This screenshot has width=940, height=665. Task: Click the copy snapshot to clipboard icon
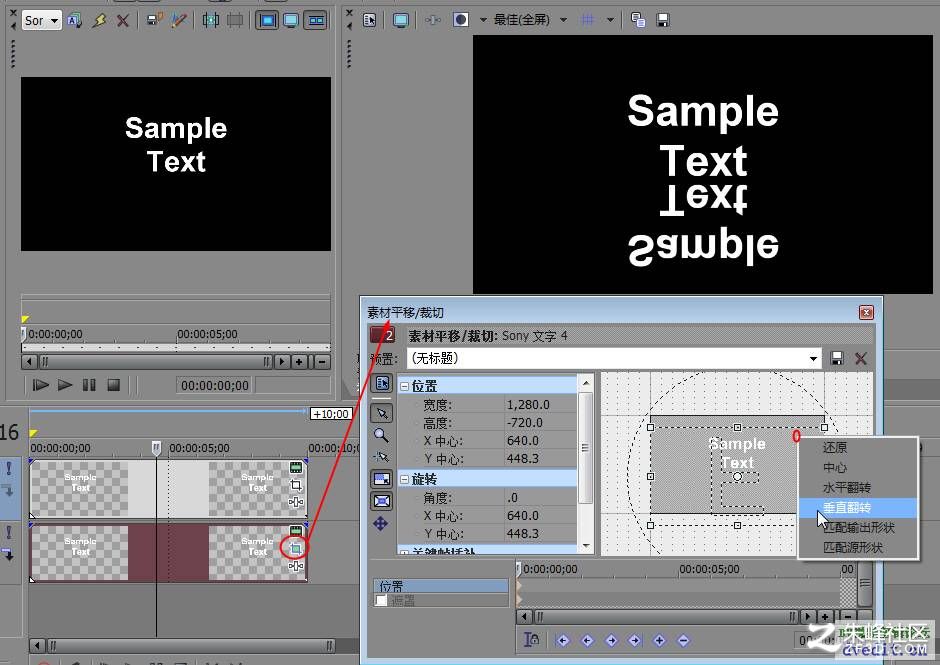[x=638, y=20]
